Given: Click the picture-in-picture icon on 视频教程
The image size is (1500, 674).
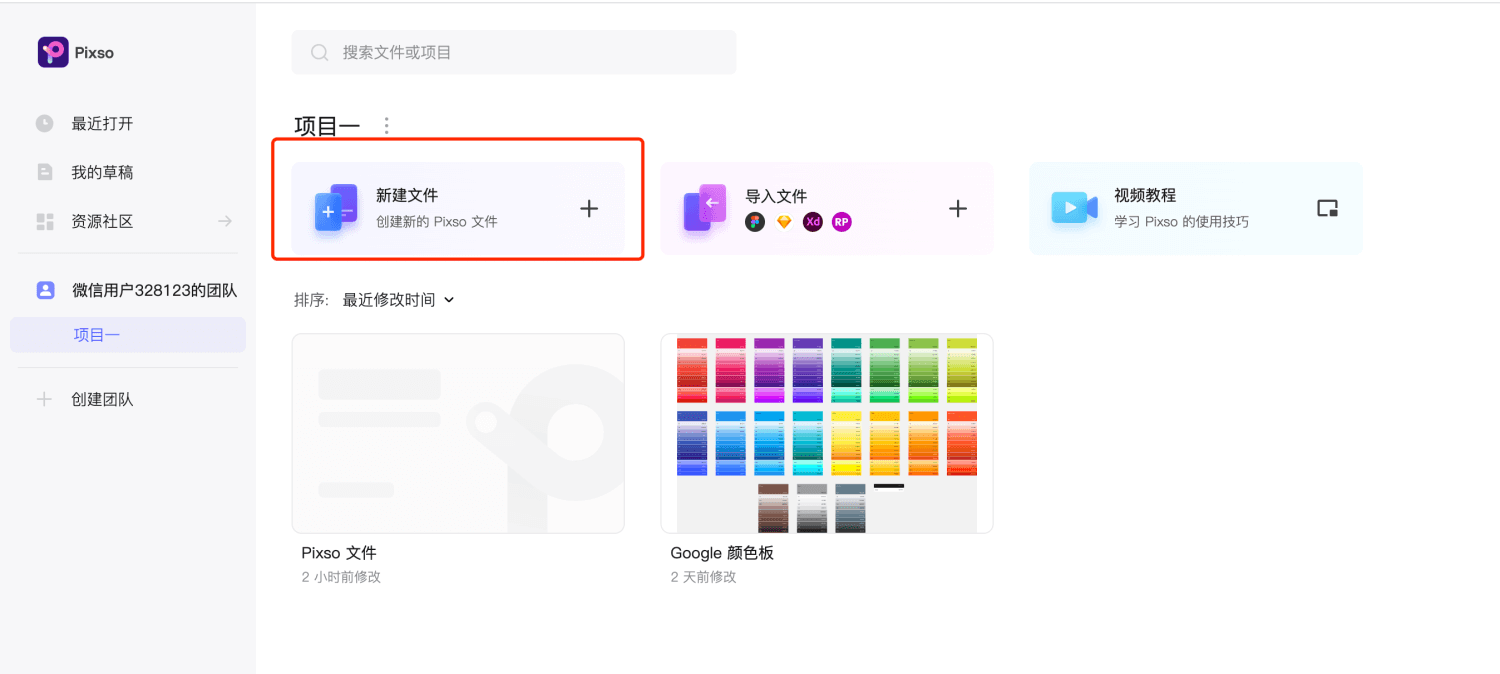Looking at the screenshot, I should (1327, 208).
